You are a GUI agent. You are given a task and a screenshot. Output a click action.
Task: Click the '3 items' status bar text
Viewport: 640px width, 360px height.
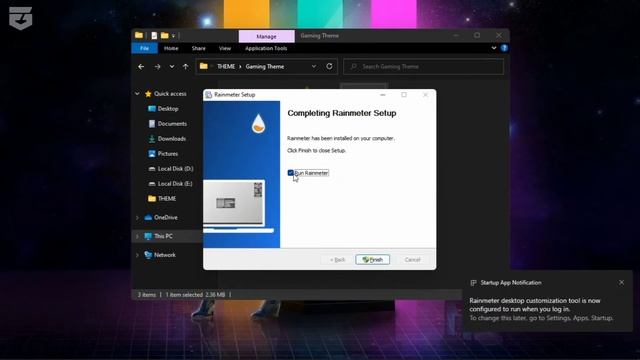[x=147, y=294]
